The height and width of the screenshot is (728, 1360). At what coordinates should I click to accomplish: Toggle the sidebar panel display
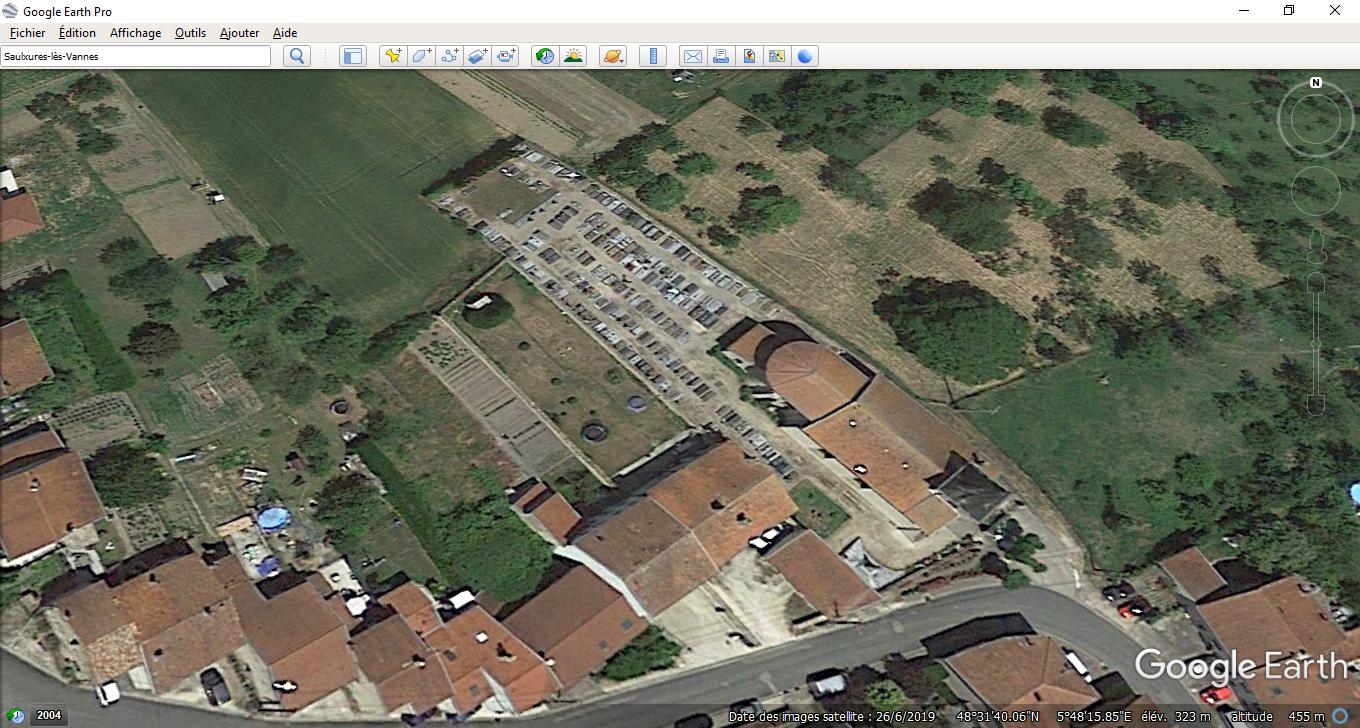pyautogui.click(x=353, y=56)
